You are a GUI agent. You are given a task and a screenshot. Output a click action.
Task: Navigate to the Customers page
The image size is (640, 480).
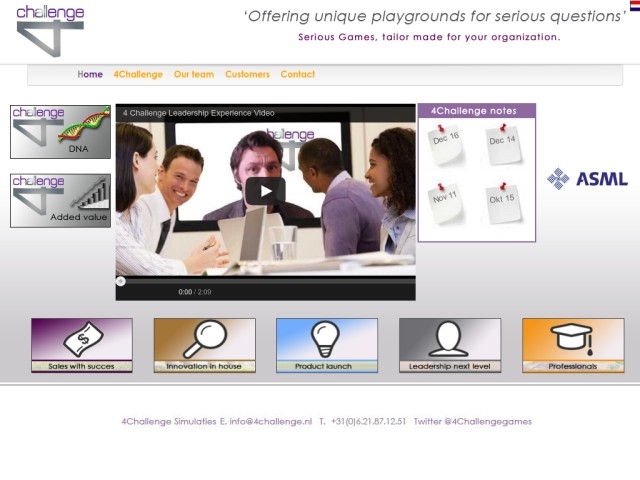[x=247, y=74]
